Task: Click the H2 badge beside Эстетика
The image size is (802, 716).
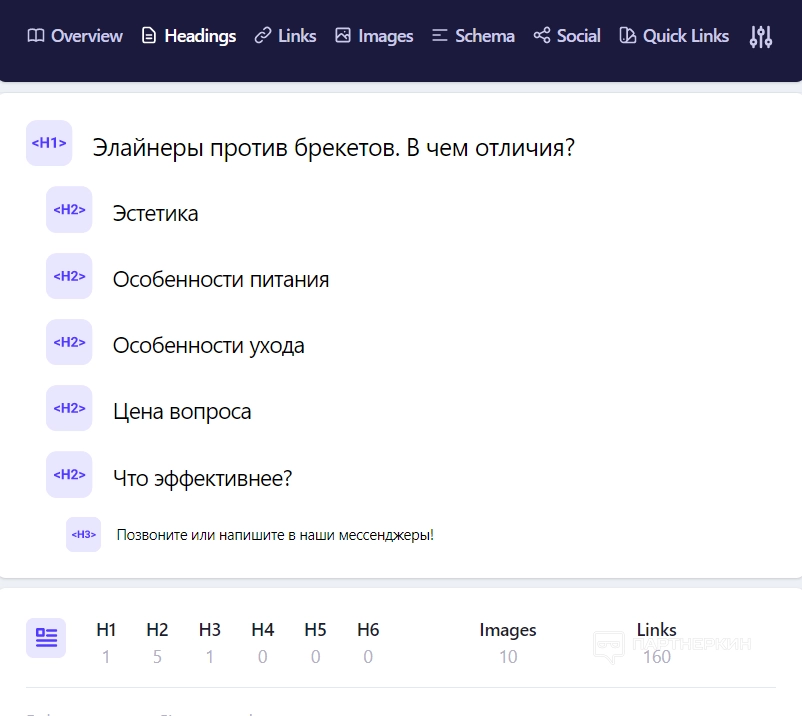Action: [x=69, y=210]
